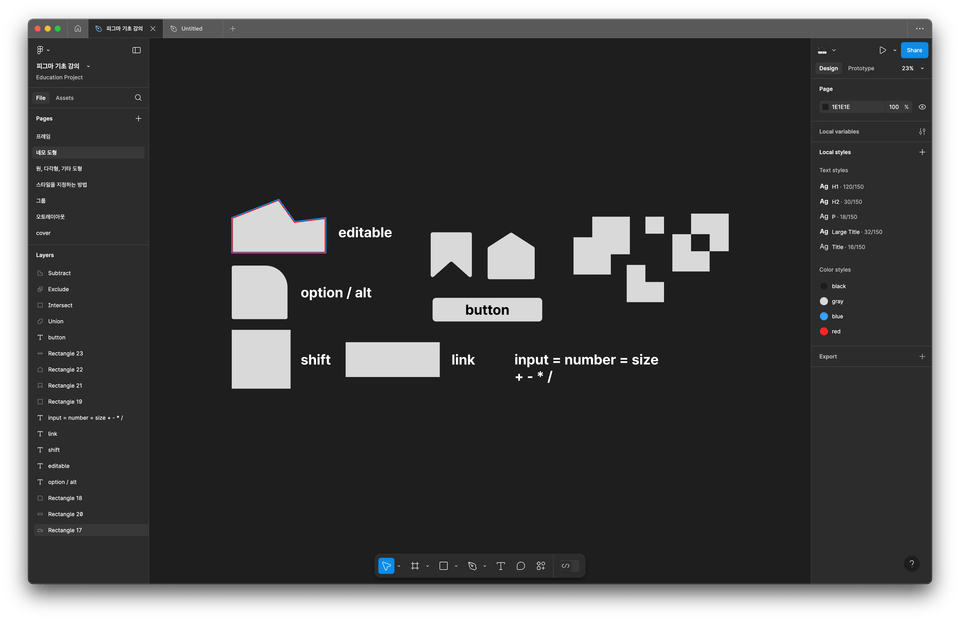Add an export setting with plus icon

(922, 356)
